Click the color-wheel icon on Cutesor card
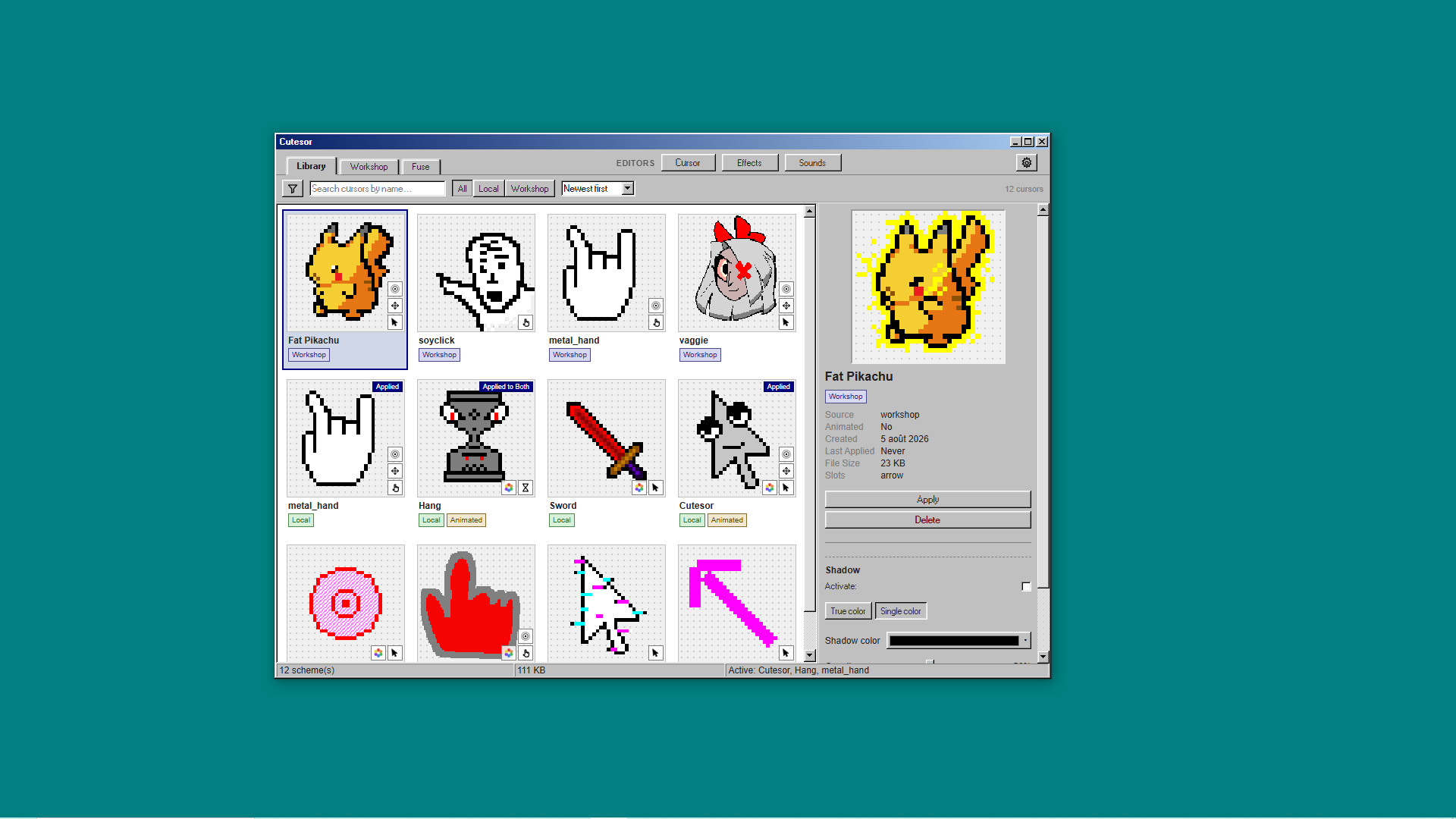 click(x=770, y=488)
